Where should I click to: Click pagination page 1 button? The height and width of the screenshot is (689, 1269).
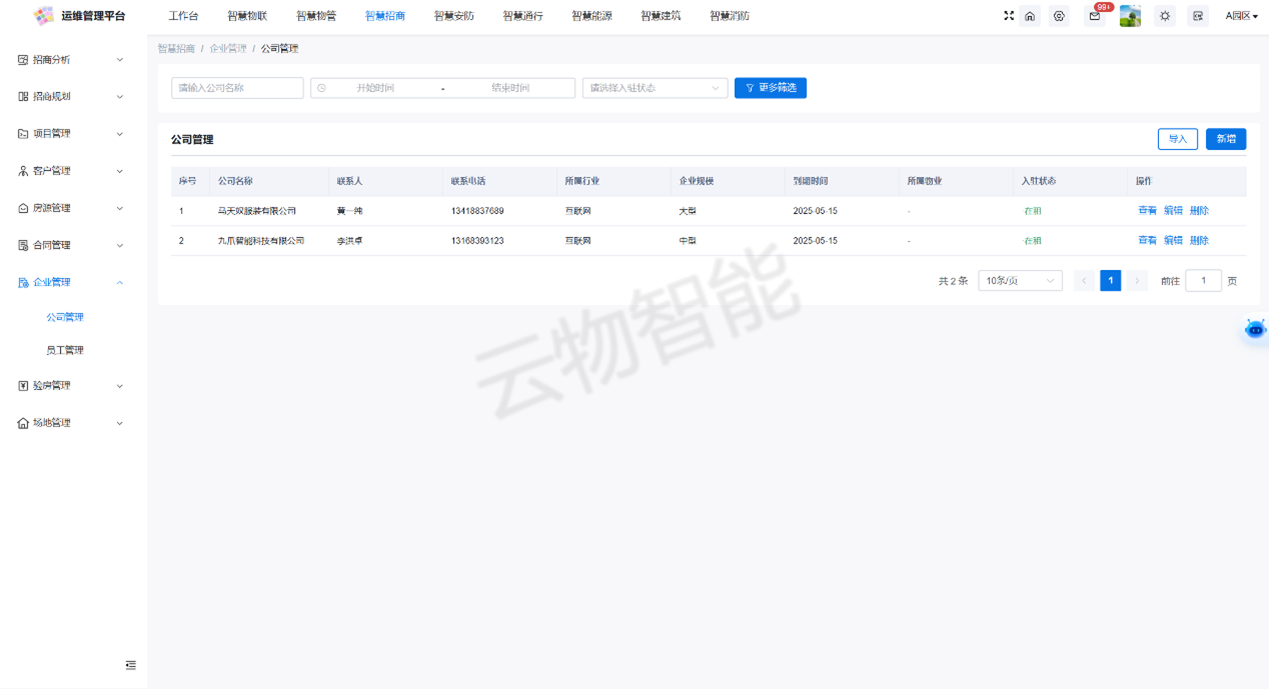click(1110, 281)
